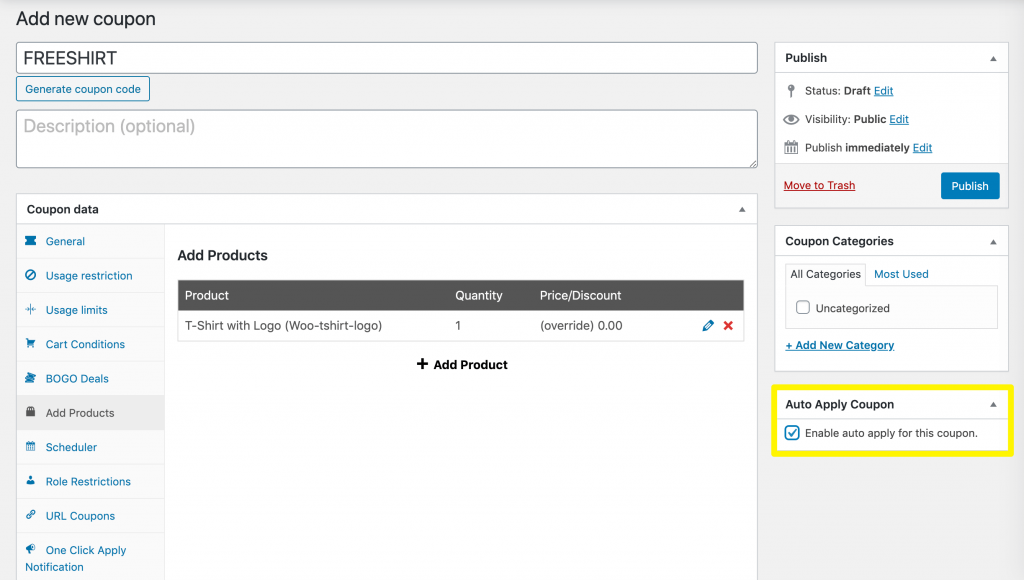This screenshot has height=580, width=1024.
Task: Click Generate coupon code button
Action: tap(83, 89)
